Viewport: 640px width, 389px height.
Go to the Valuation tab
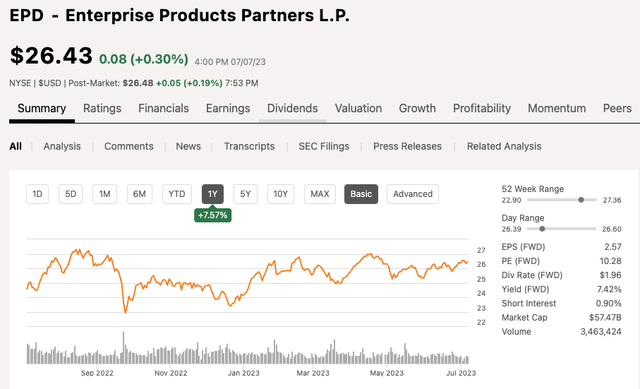point(358,108)
